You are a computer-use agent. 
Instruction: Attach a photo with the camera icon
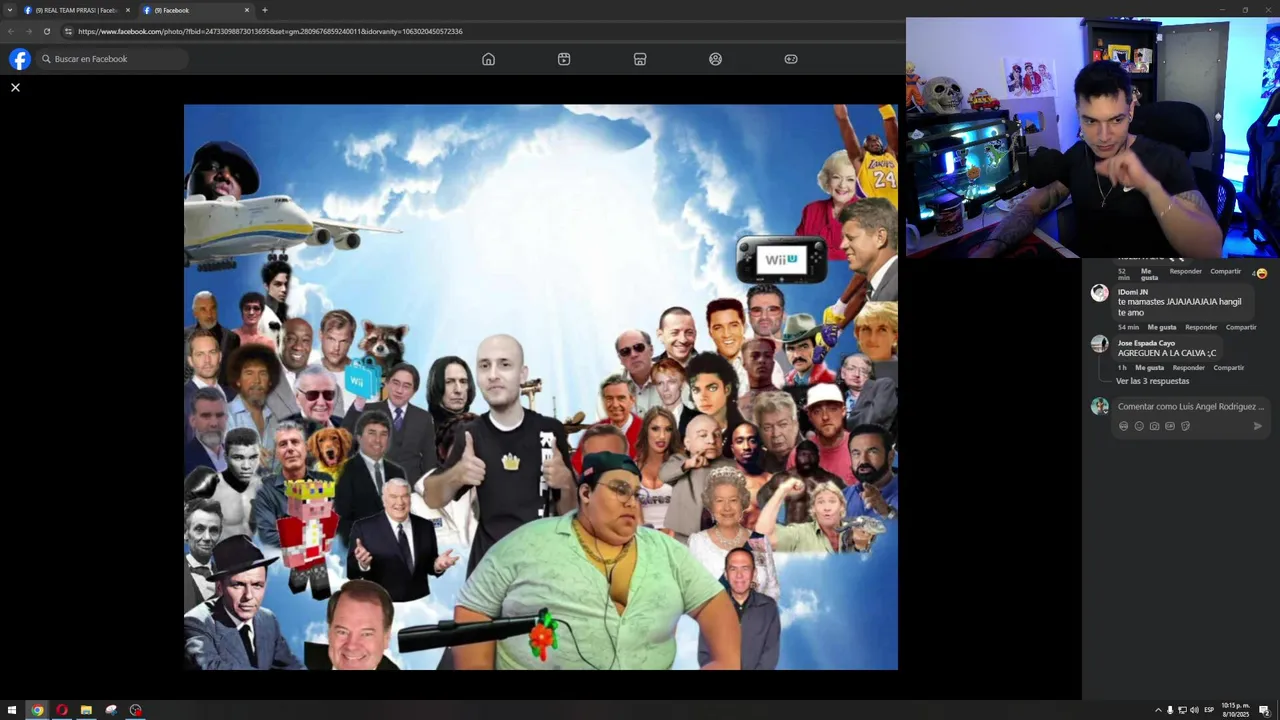[1154, 426]
